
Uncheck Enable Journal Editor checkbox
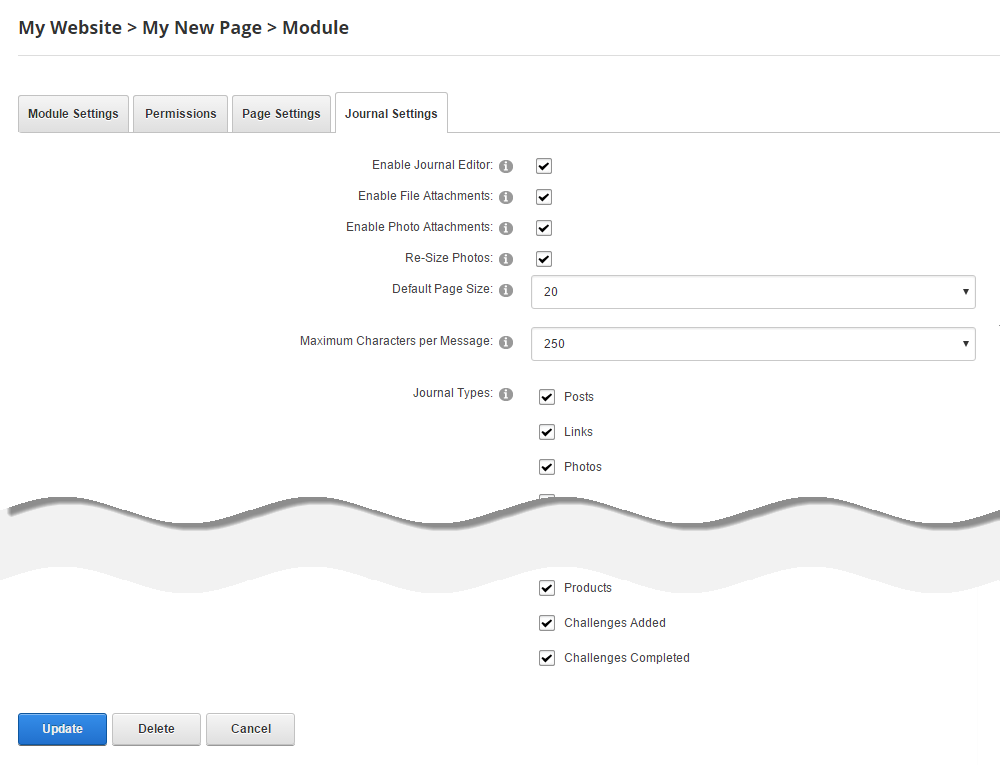544,166
